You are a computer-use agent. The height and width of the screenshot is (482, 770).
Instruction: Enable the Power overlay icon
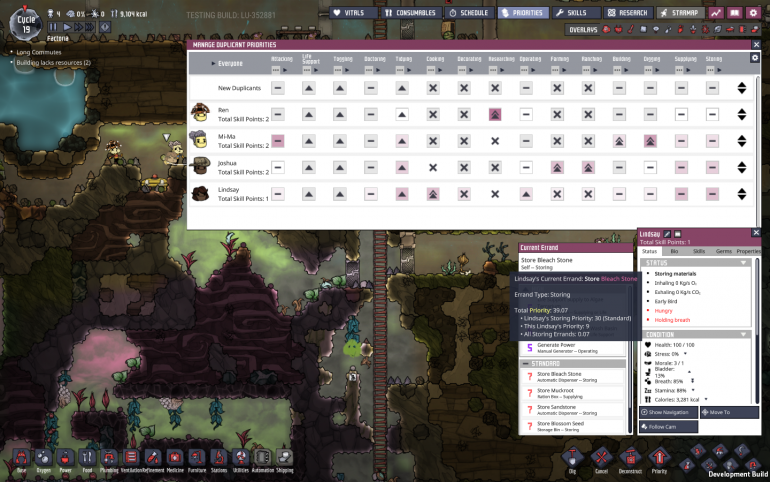pos(619,29)
